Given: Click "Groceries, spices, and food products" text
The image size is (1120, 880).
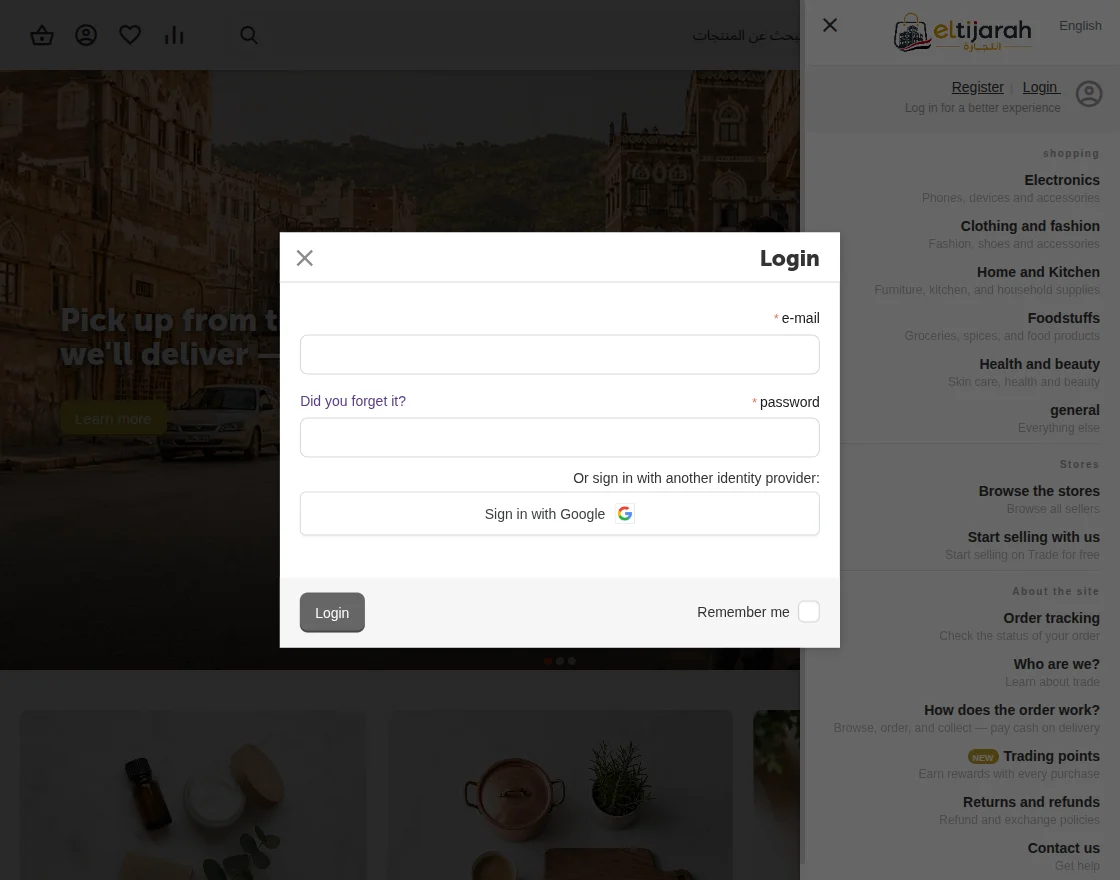Looking at the screenshot, I should 1001,336.
